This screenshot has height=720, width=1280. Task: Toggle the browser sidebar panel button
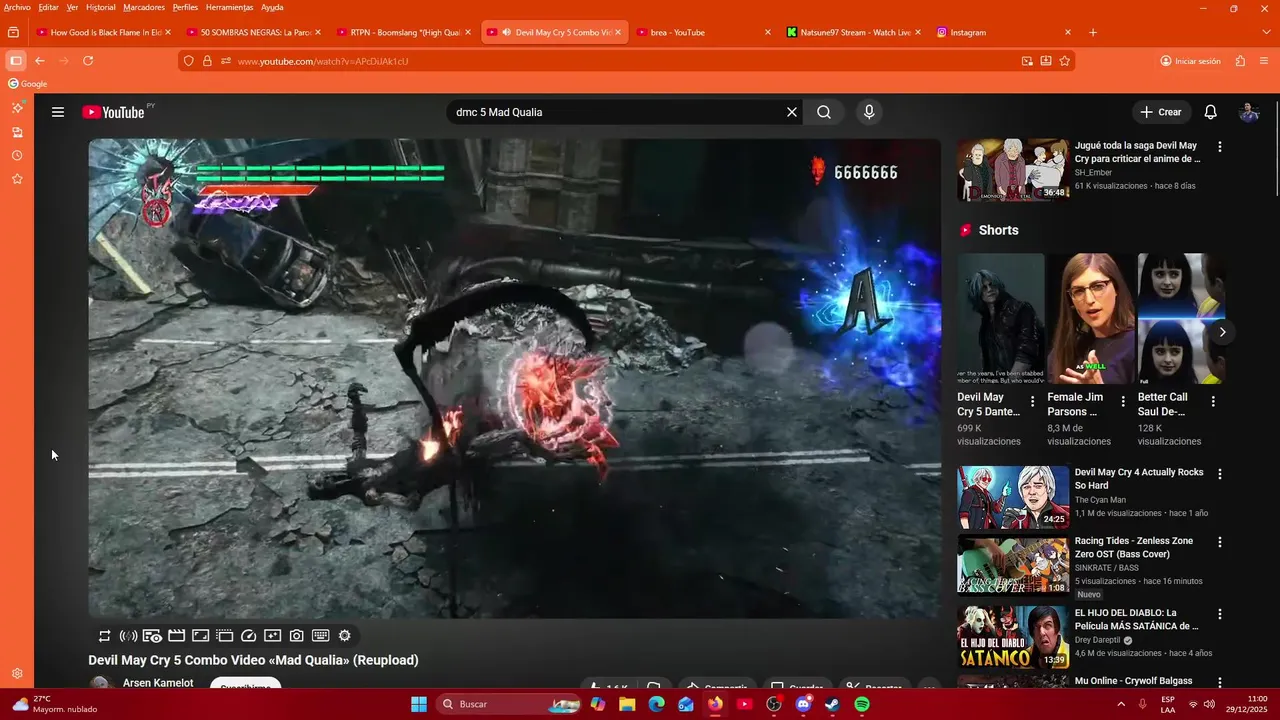coord(15,61)
